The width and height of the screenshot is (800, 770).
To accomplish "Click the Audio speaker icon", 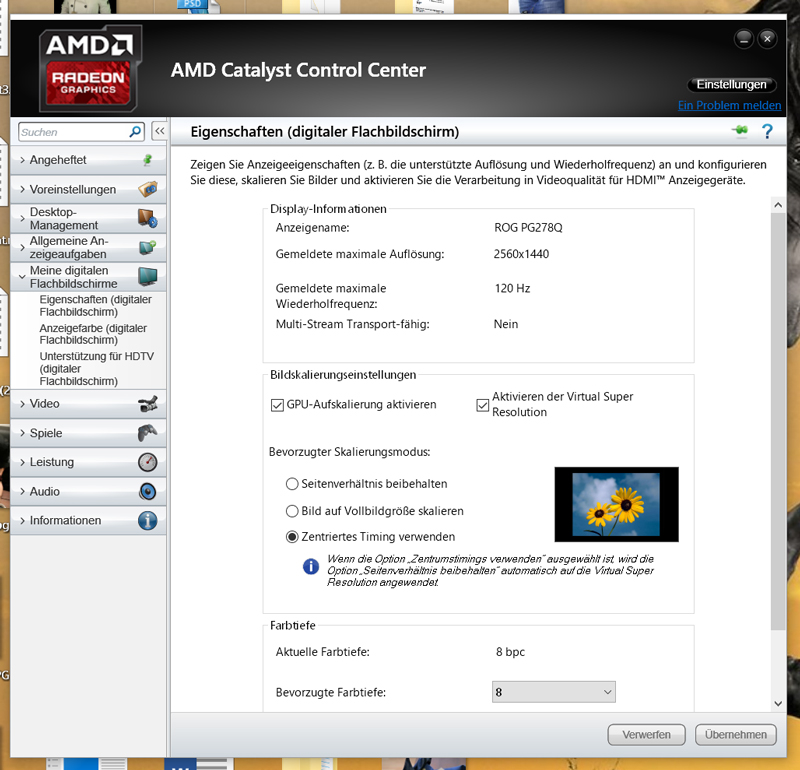I will tap(148, 491).
